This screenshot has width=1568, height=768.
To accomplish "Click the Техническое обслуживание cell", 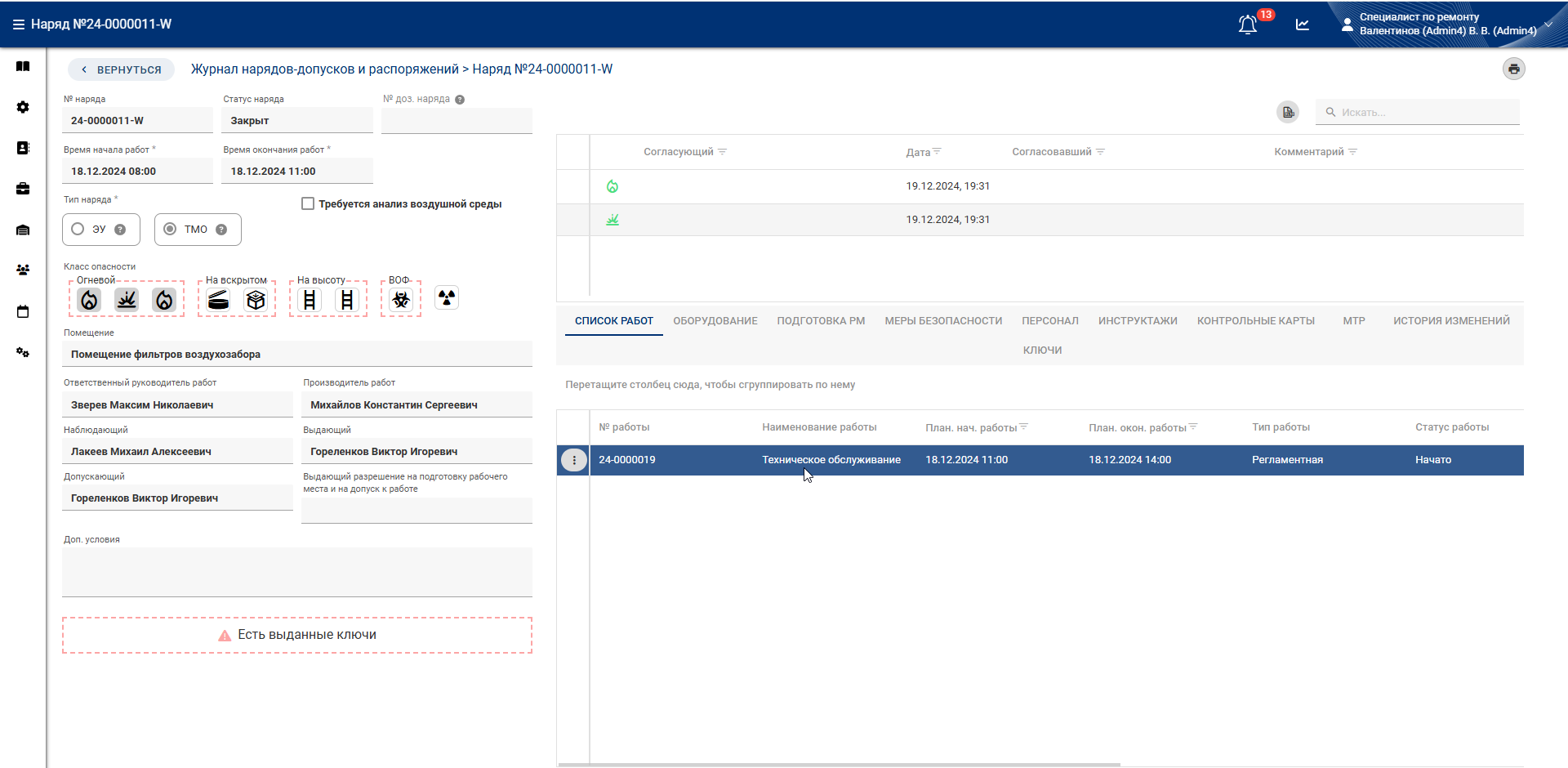I will (x=831, y=460).
